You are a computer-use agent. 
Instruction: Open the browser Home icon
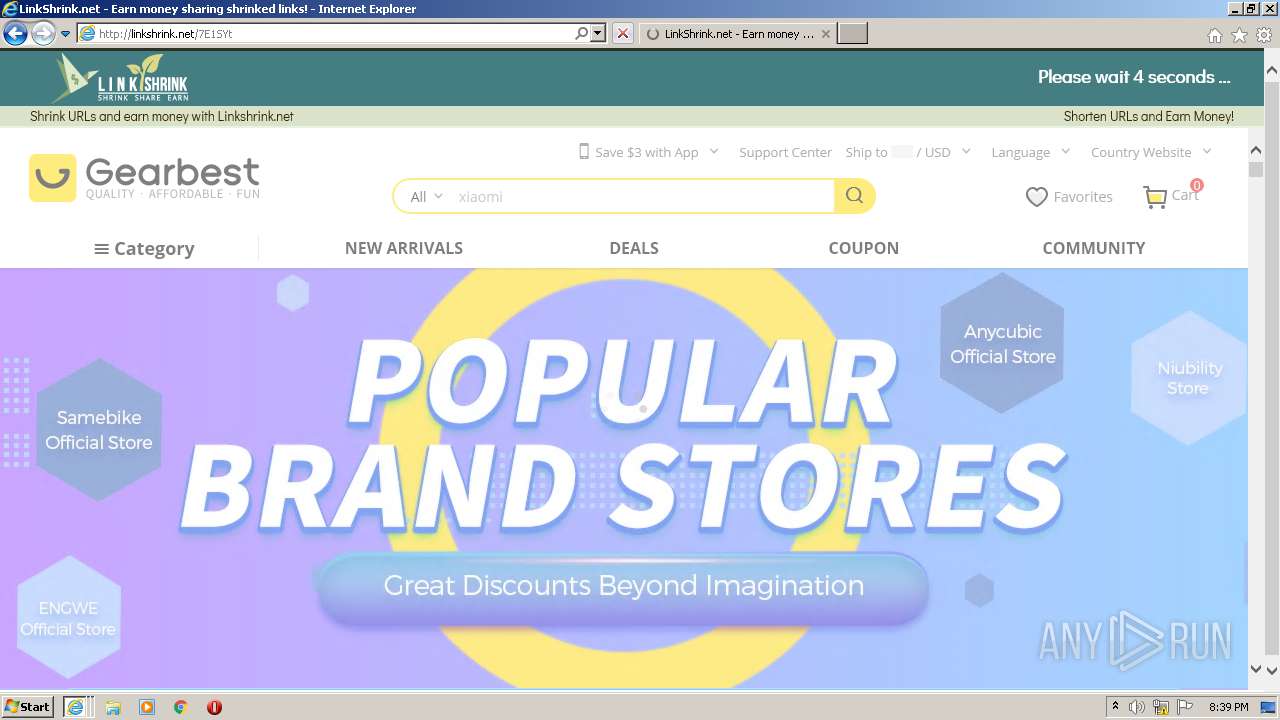tap(1214, 35)
